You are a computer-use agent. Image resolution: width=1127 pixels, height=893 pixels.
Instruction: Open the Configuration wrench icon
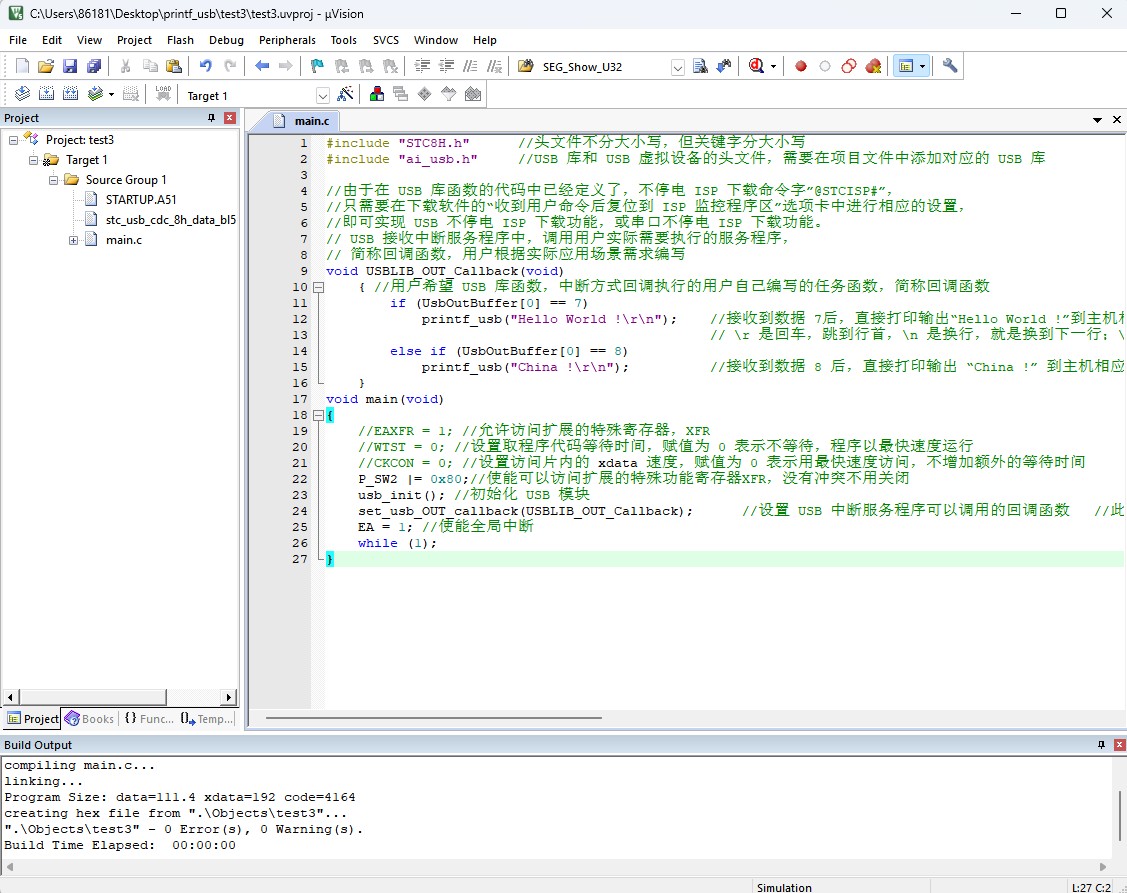pyautogui.click(x=950, y=67)
